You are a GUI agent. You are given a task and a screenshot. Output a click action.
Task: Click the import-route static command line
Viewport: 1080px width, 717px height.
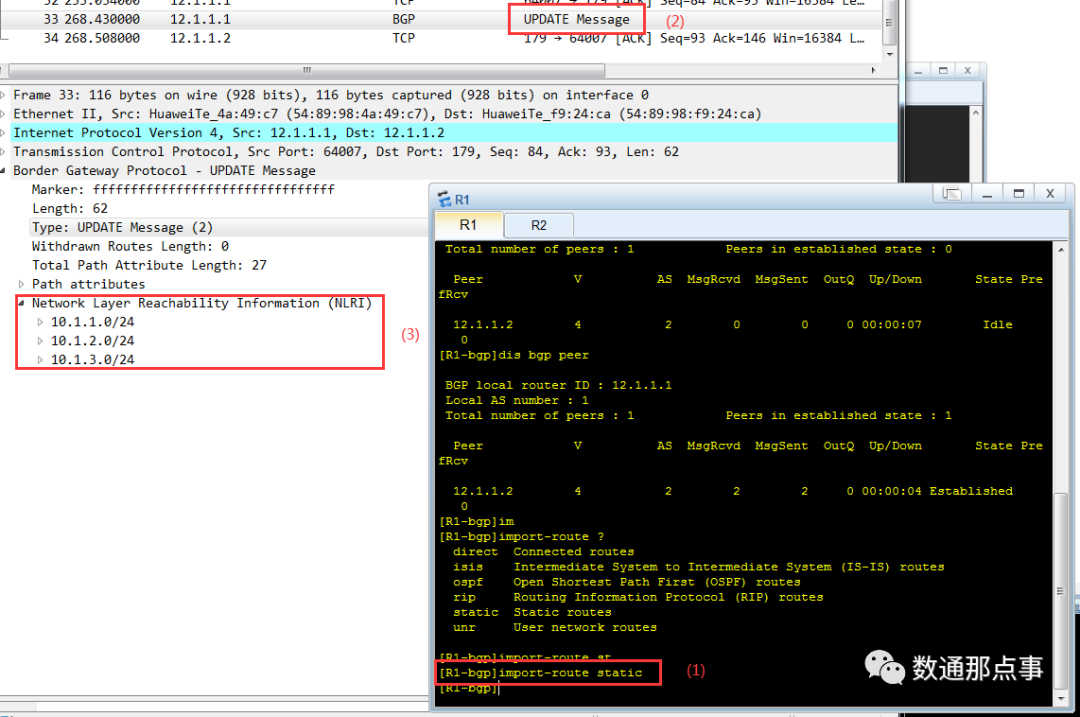[548, 672]
